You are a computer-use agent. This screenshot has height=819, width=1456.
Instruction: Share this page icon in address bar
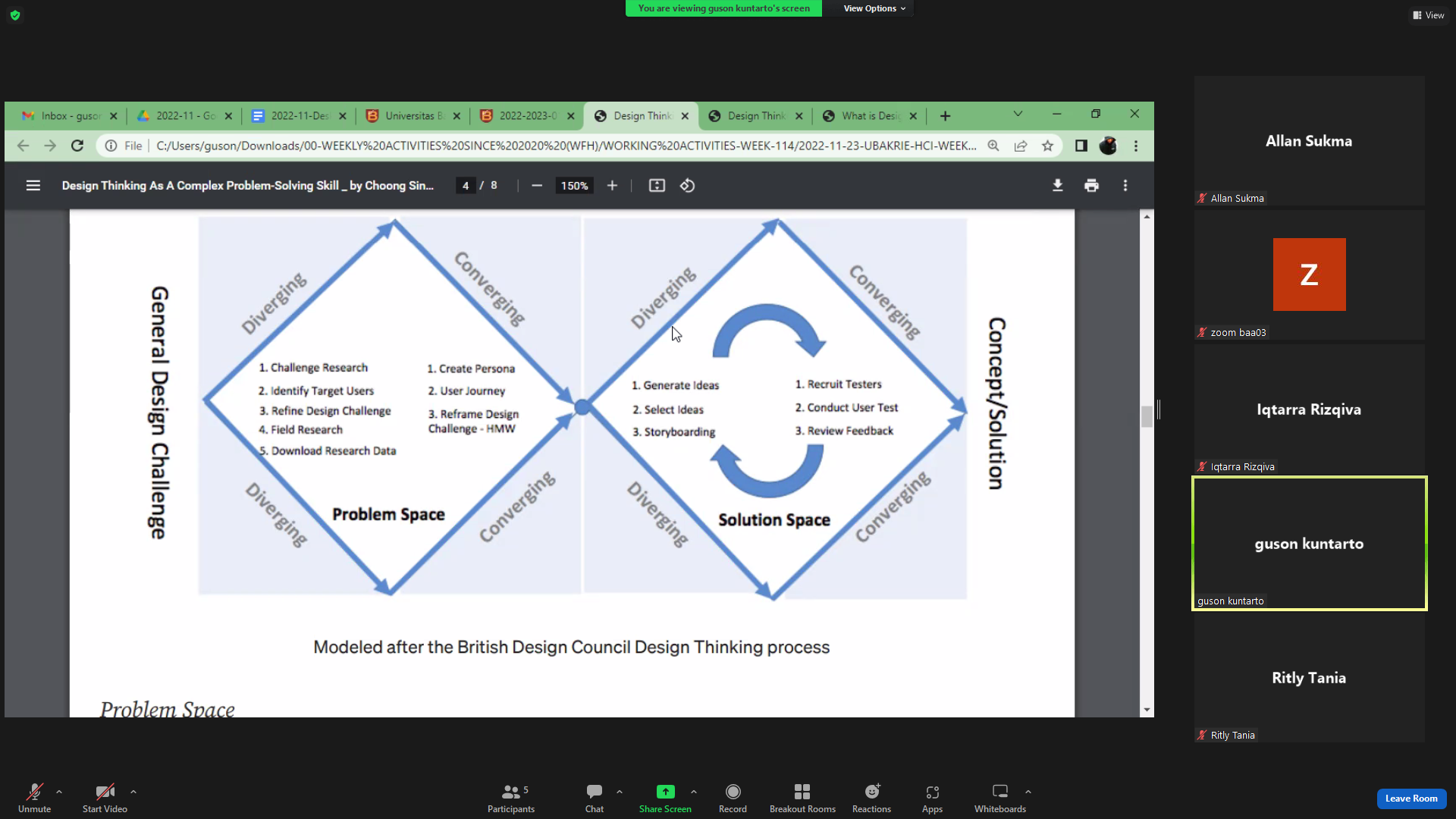(1021, 146)
